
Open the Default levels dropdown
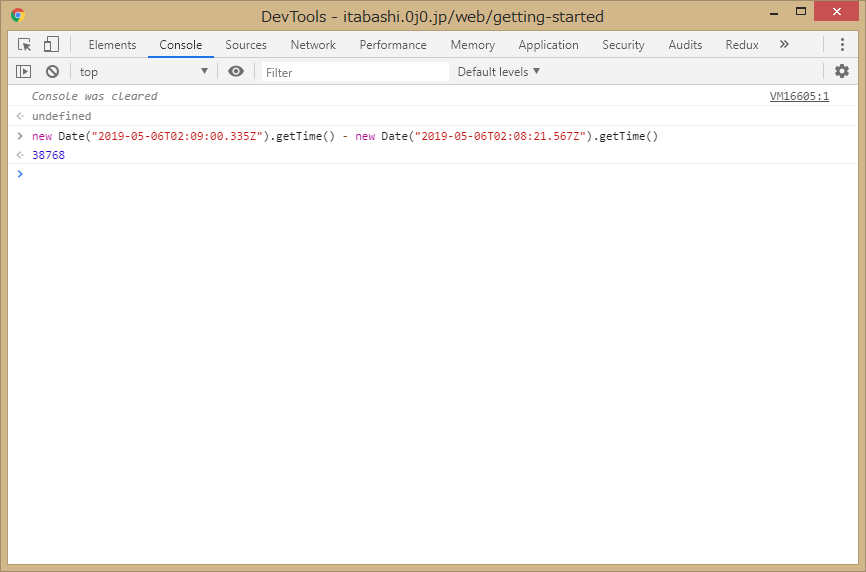point(498,71)
